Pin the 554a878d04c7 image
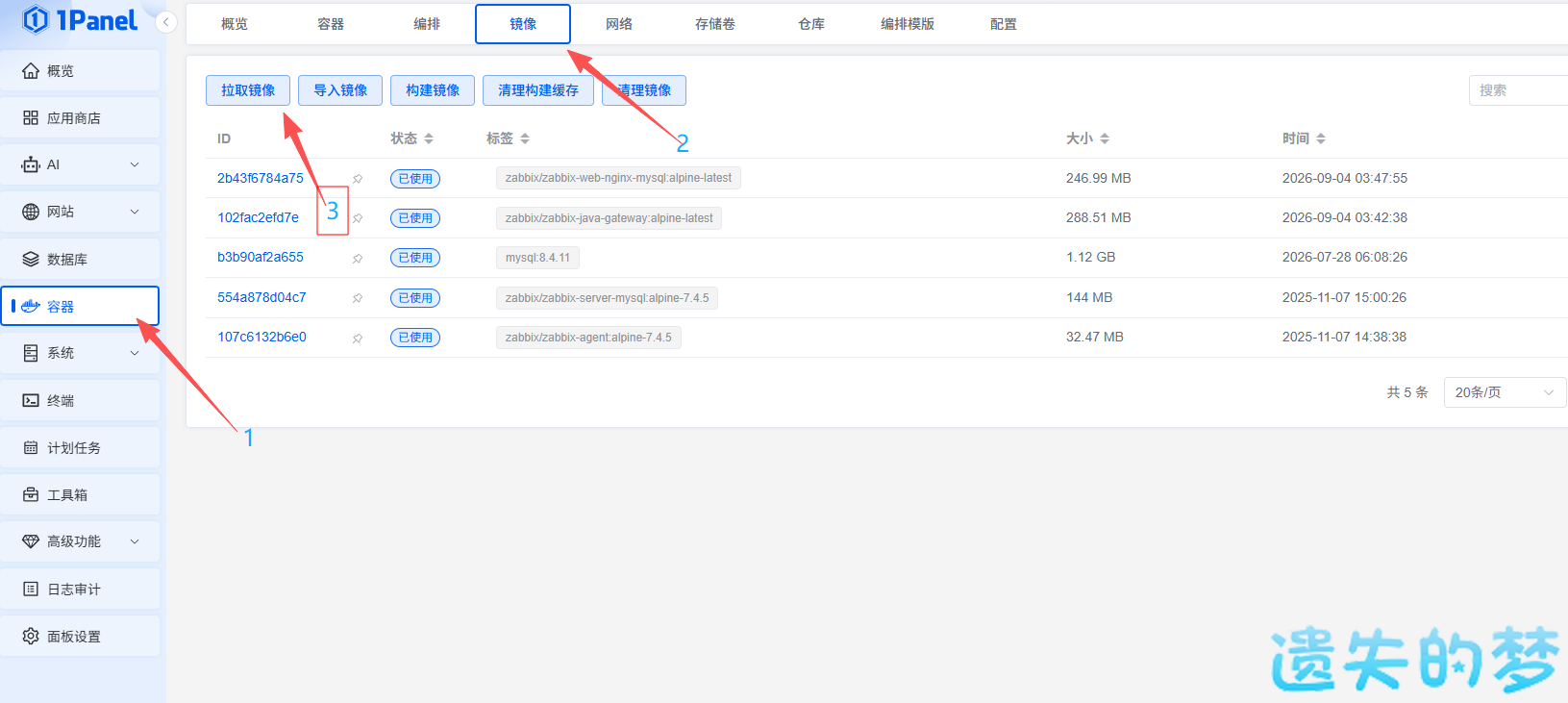 point(358,298)
